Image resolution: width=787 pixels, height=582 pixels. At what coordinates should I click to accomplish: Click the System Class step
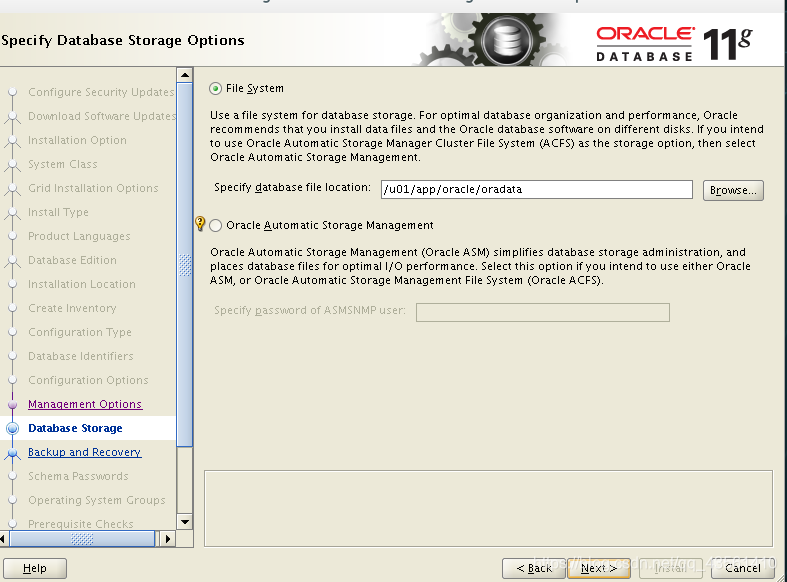point(63,165)
